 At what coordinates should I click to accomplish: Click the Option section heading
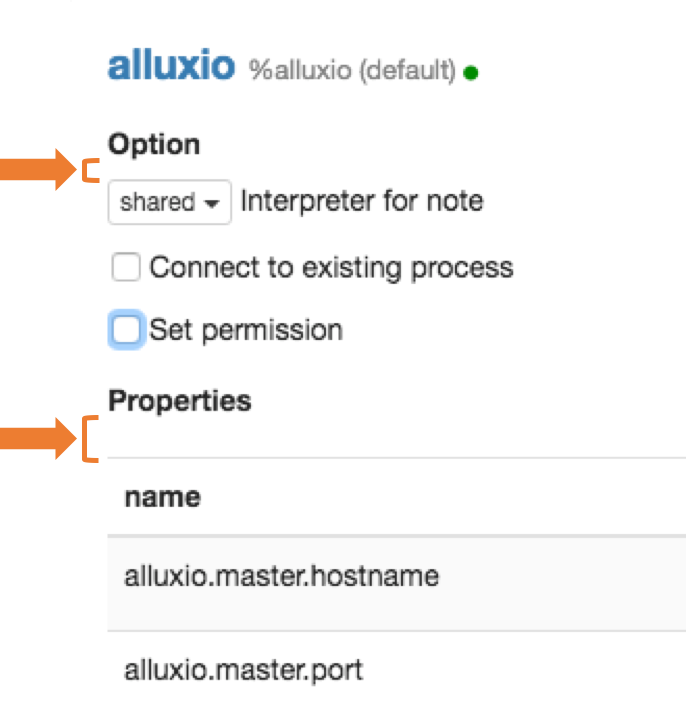click(154, 144)
